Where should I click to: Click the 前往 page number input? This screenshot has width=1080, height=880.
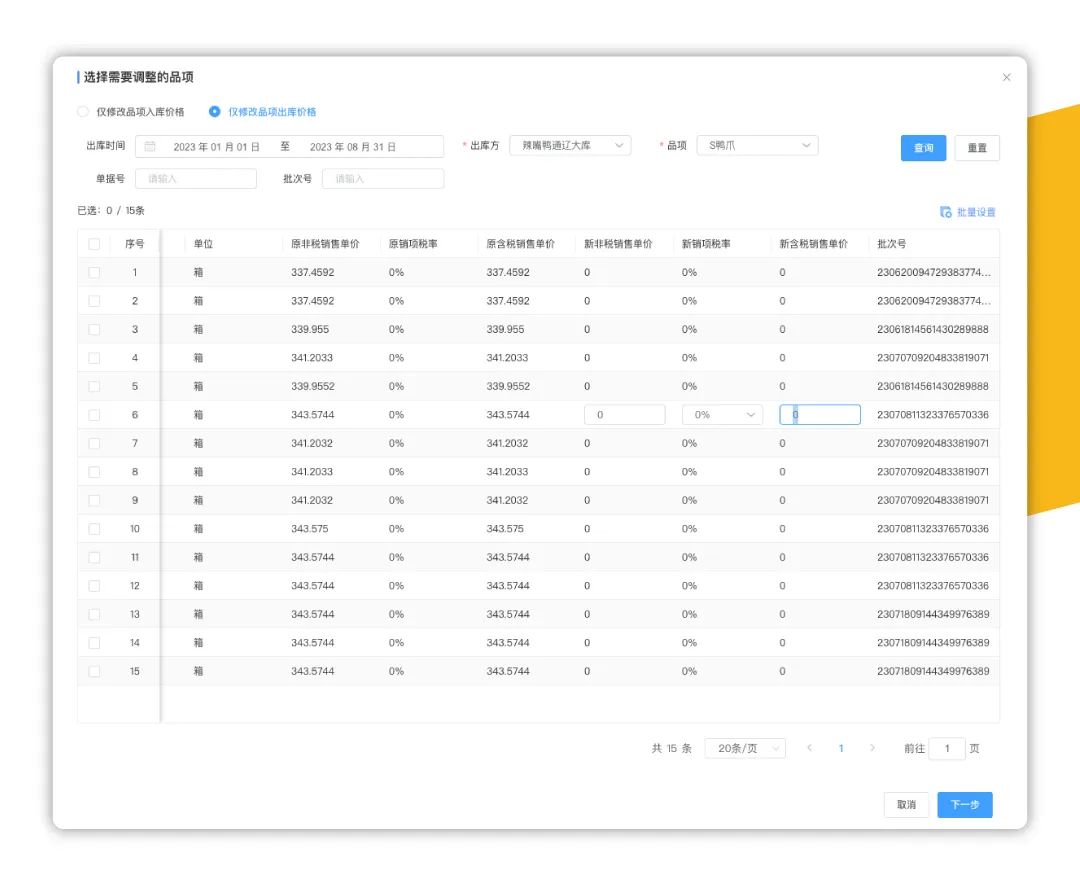click(947, 748)
